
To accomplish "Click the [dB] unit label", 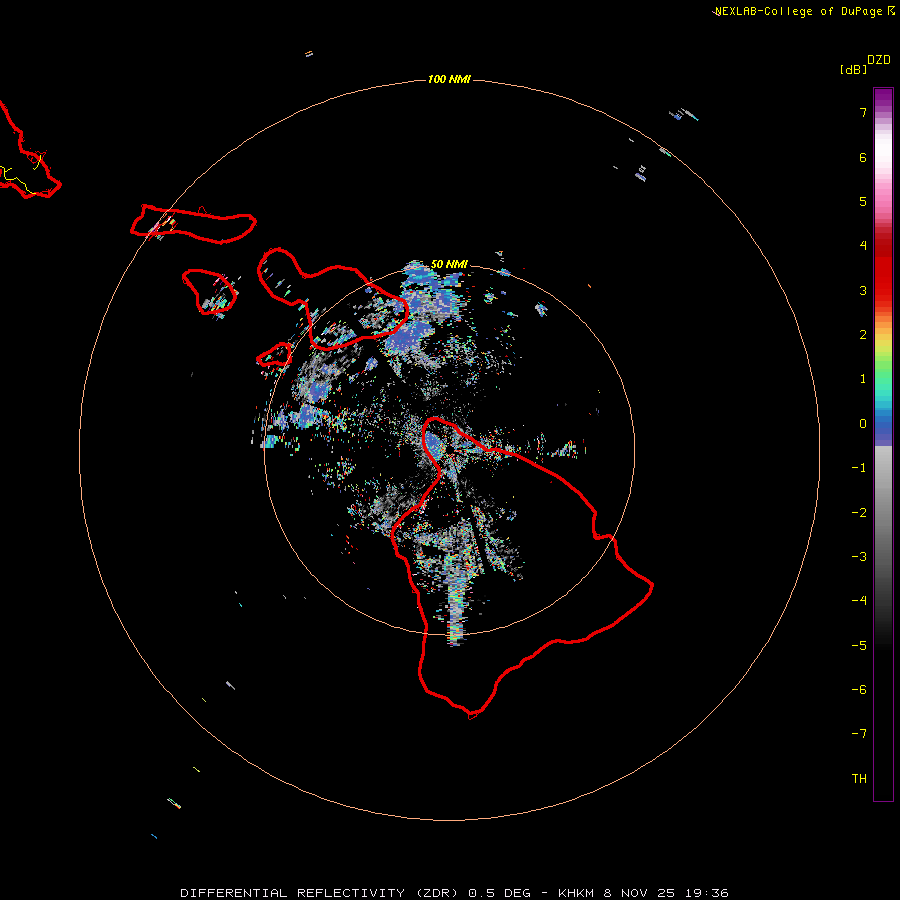I will (x=854, y=70).
